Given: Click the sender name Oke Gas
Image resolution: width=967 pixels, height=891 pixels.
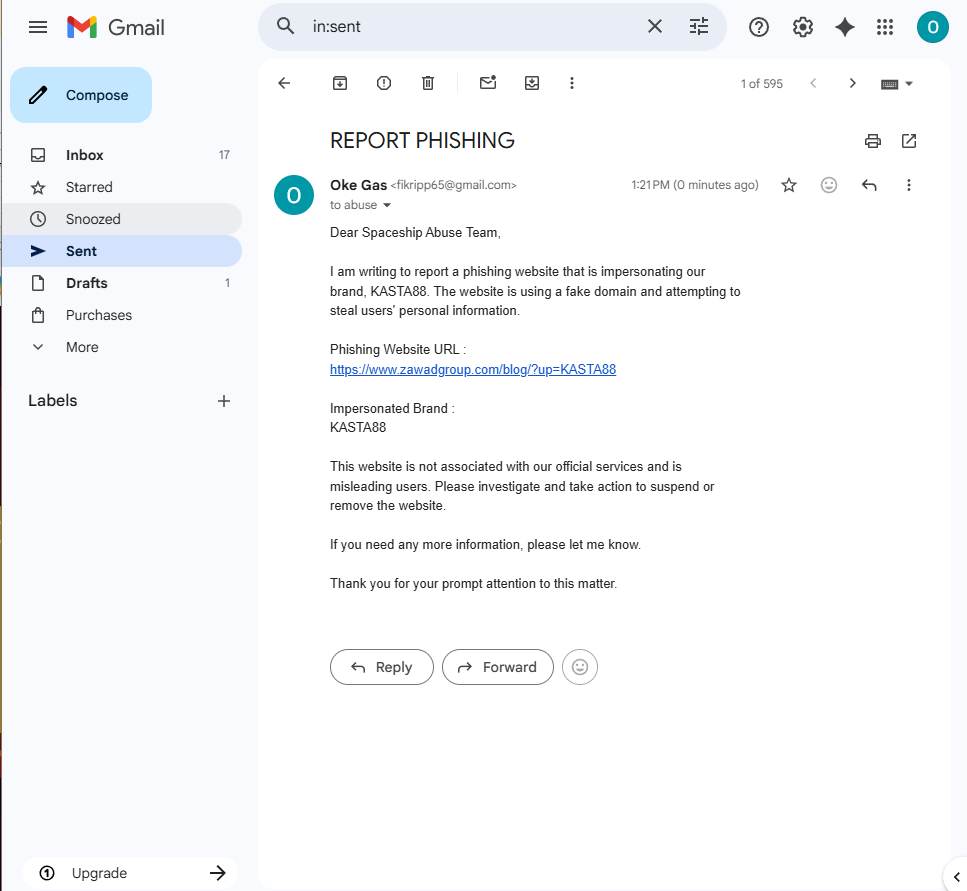Looking at the screenshot, I should tap(358, 185).
